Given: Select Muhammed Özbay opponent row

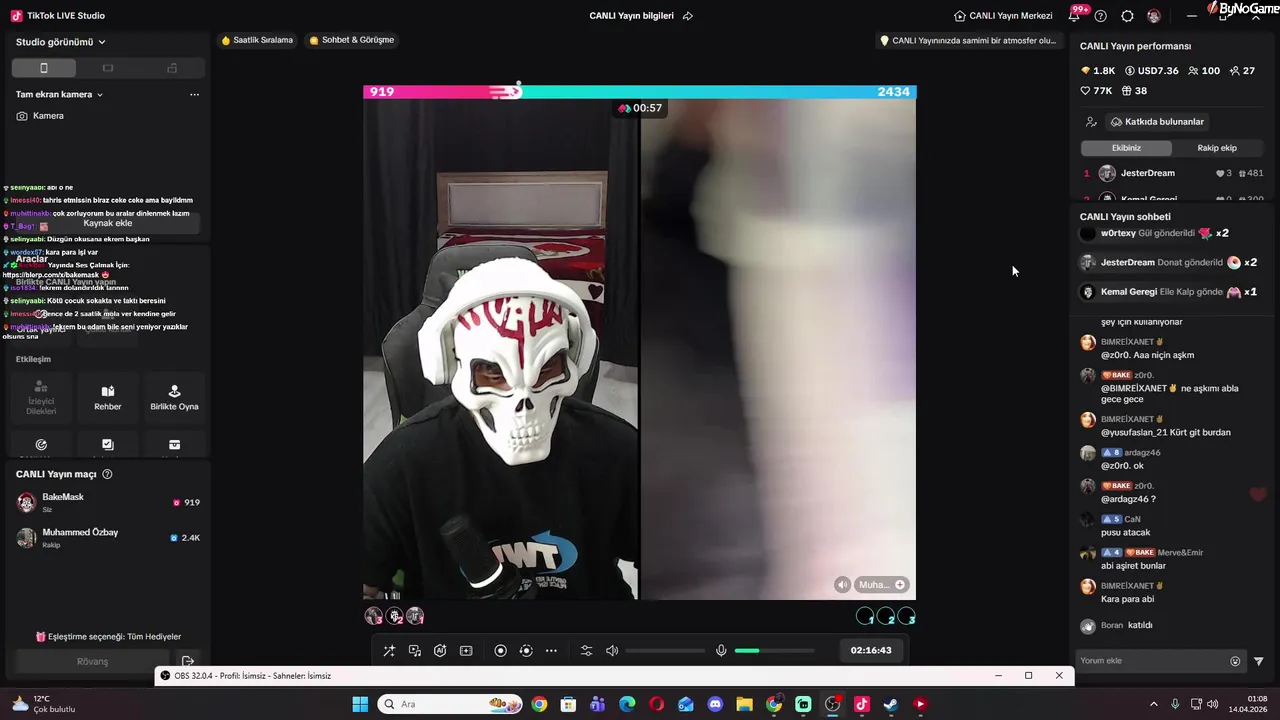Looking at the screenshot, I should tap(108, 538).
